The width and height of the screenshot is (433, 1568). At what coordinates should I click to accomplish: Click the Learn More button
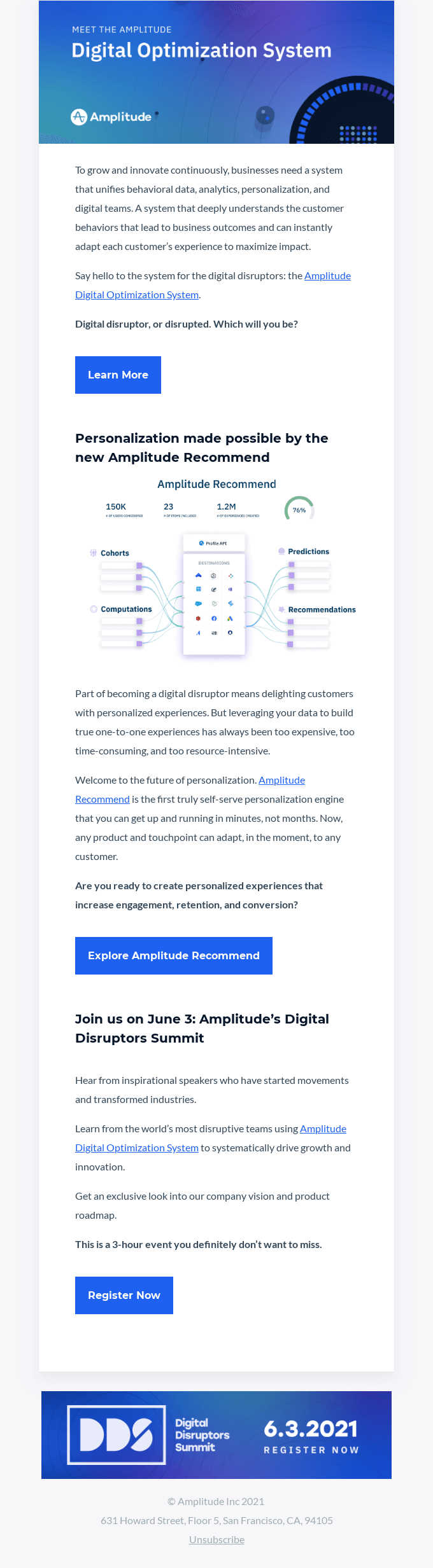pyautogui.click(x=118, y=375)
